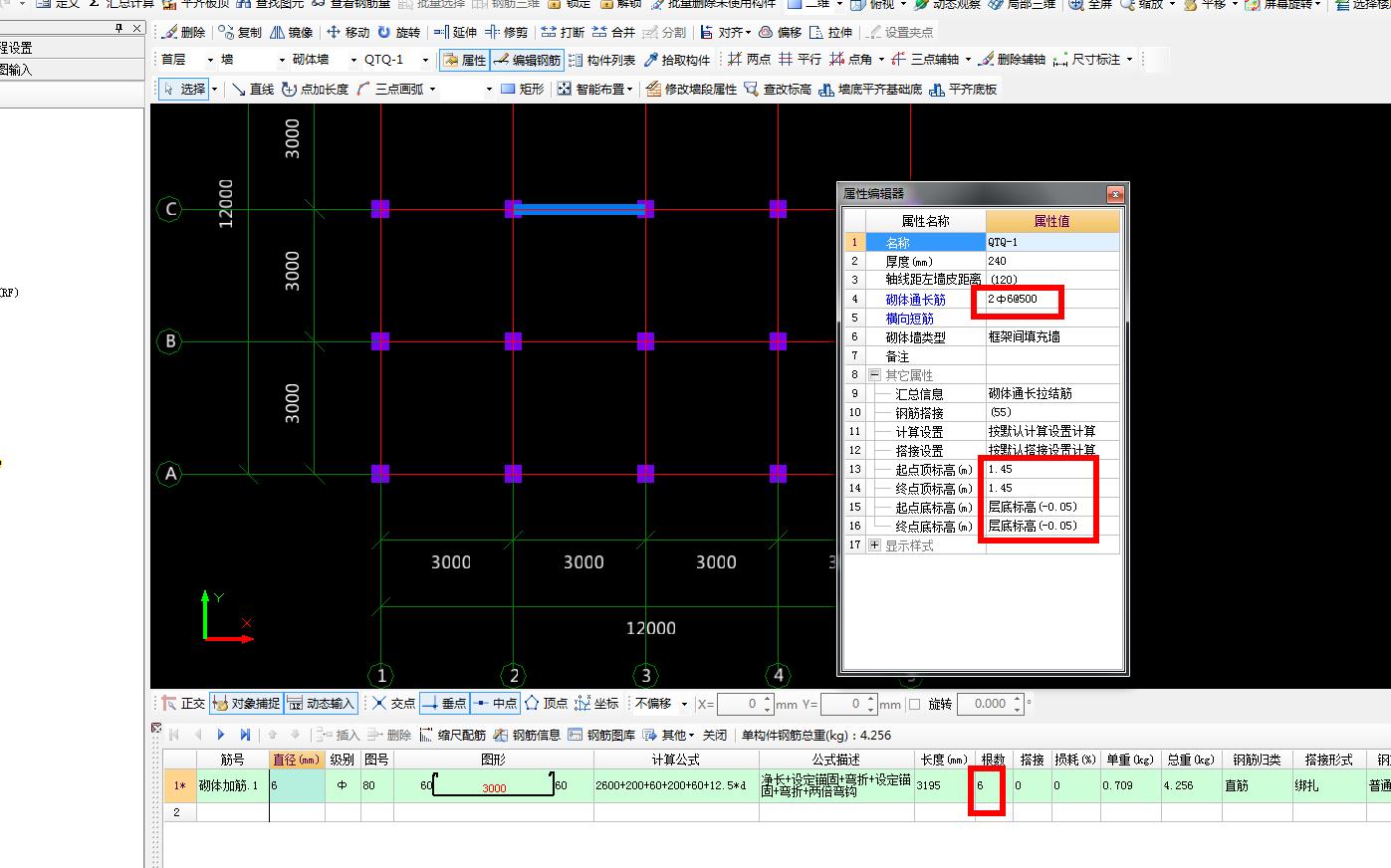Select the 偏移 (offset) tool
The width and height of the screenshot is (1391, 868).
(780, 32)
